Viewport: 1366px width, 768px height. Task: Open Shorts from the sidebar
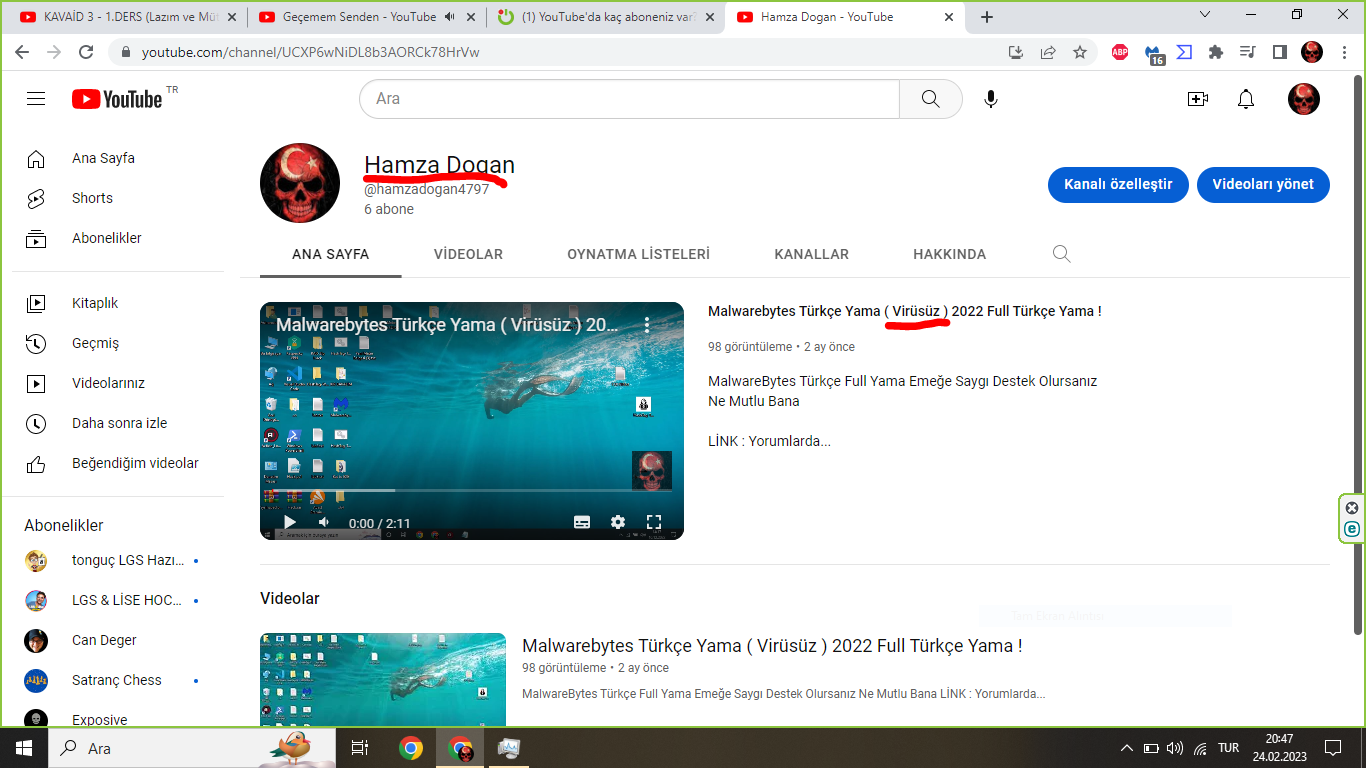click(x=118, y=198)
